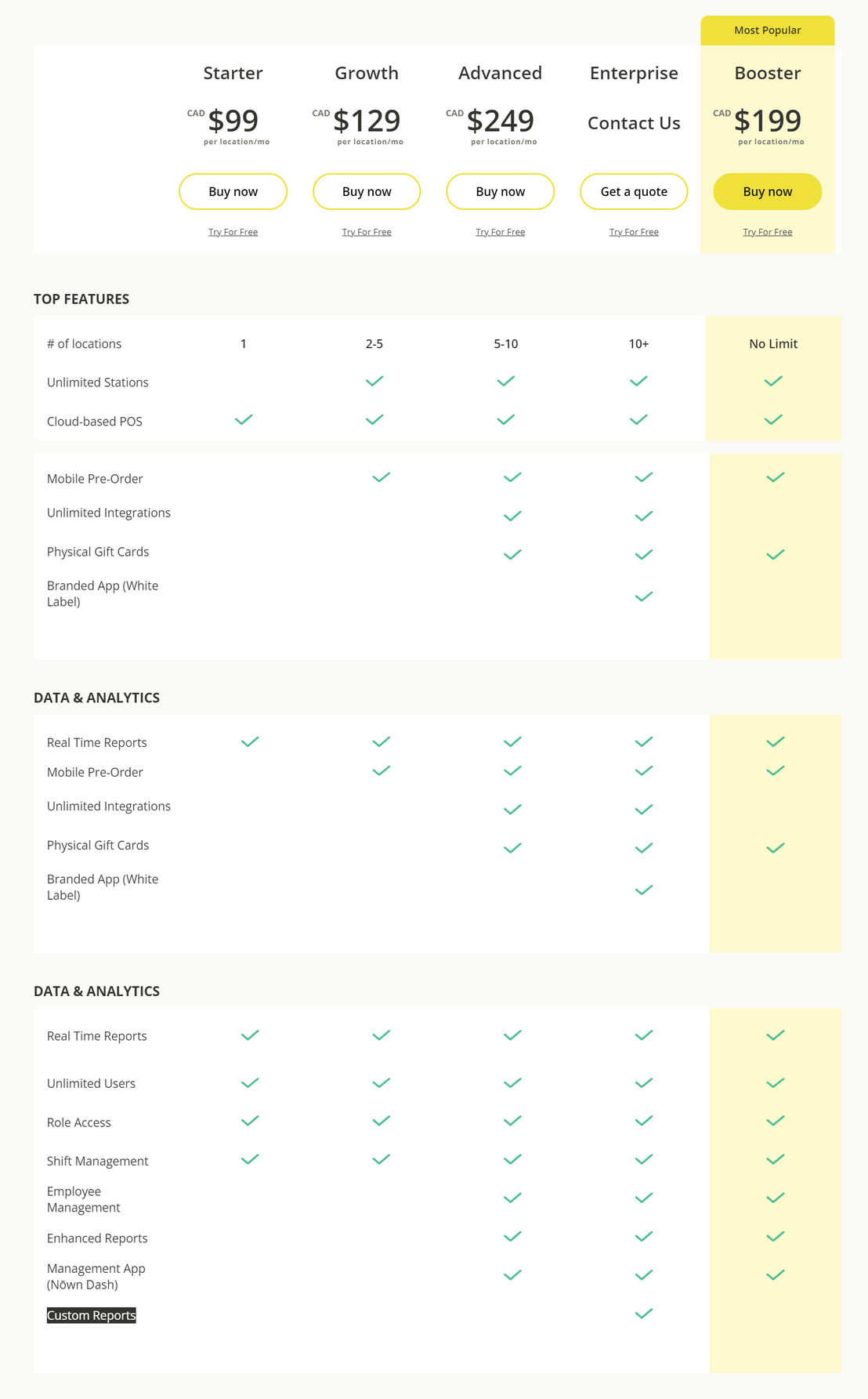Click Advanced checkmark for Employee Management
This screenshot has width=868, height=1399.
pos(512,1198)
